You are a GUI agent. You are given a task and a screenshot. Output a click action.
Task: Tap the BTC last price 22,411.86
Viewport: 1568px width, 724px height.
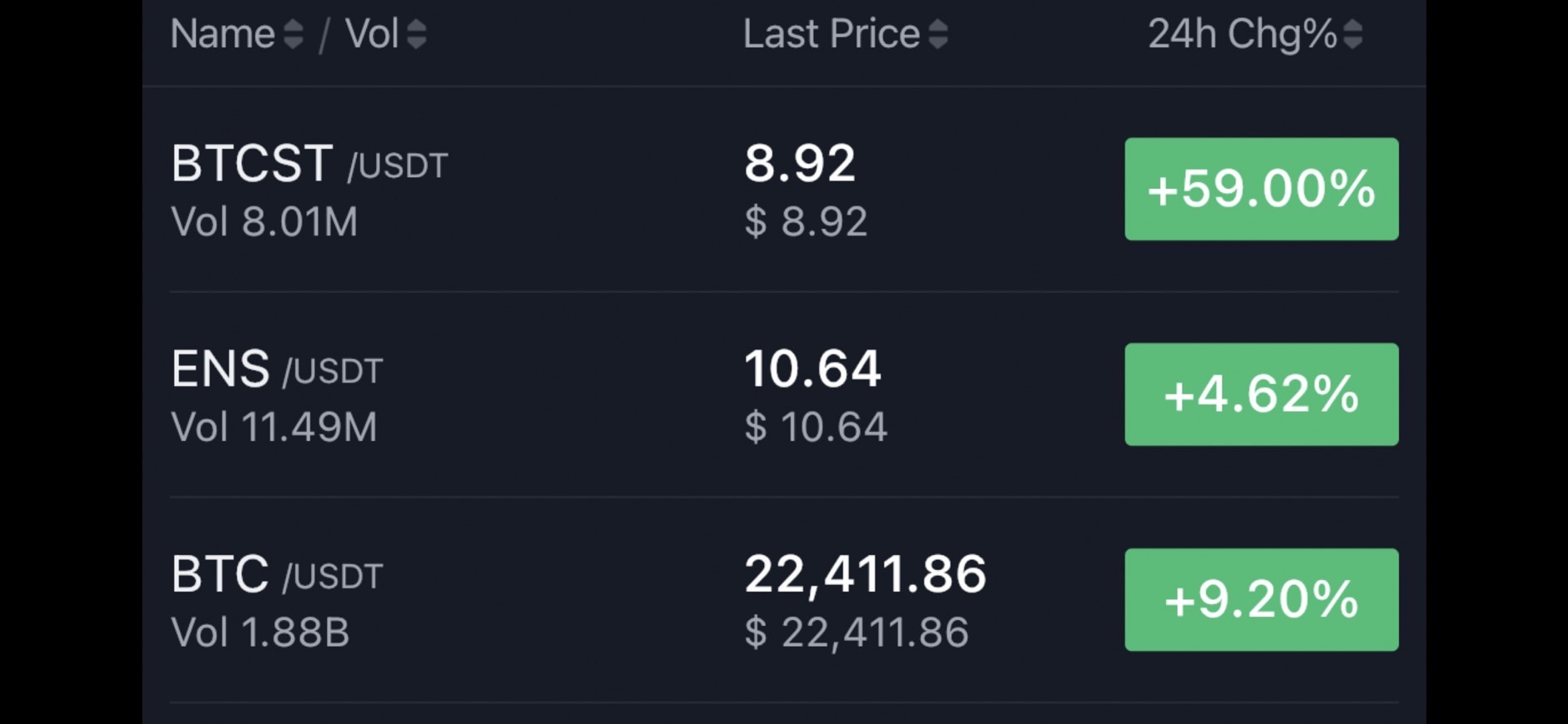coord(865,574)
